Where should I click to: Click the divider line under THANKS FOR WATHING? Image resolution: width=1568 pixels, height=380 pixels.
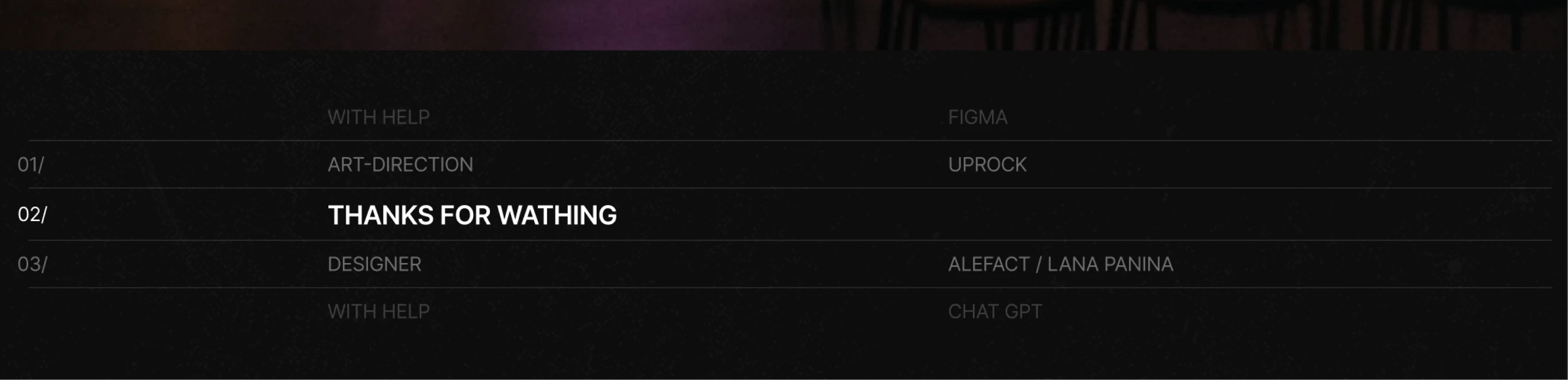pos(790,241)
